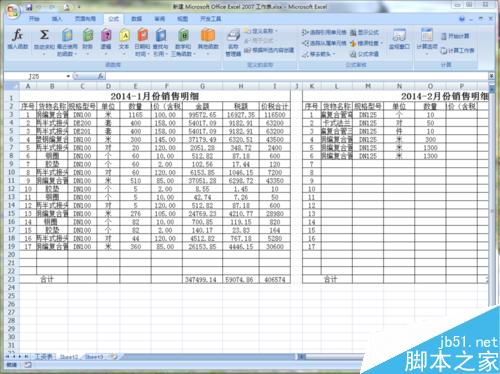The width and height of the screenshot is (500, 374).
Task: Select the Sheet12 sheet tab
Action: tap(69, 357)
